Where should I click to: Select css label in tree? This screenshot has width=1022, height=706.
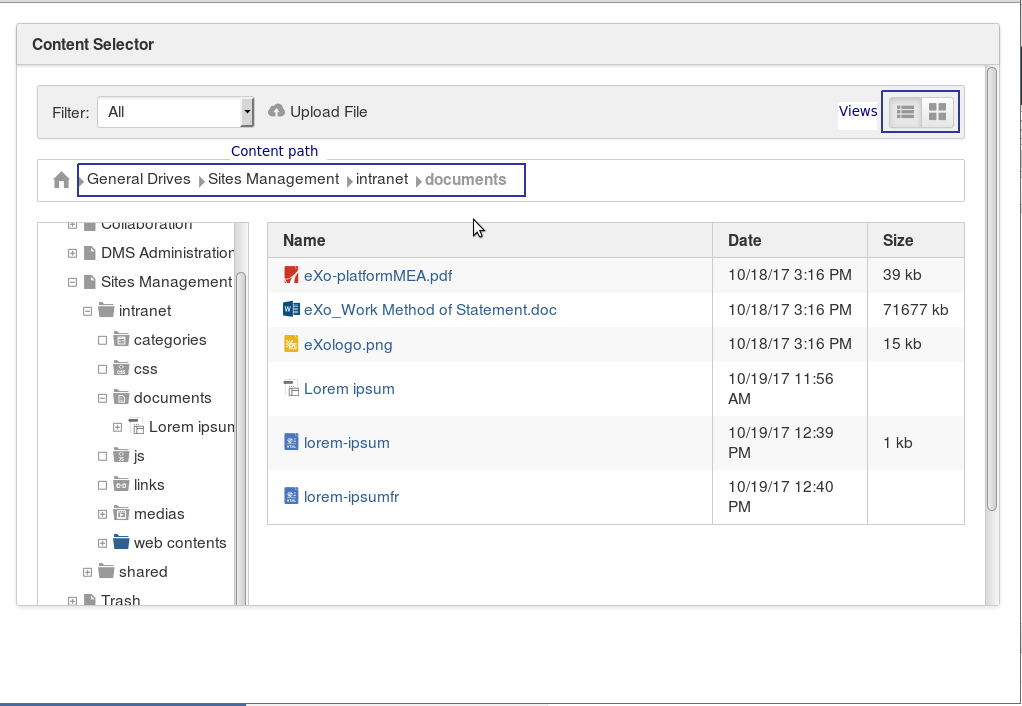point(145,369)
